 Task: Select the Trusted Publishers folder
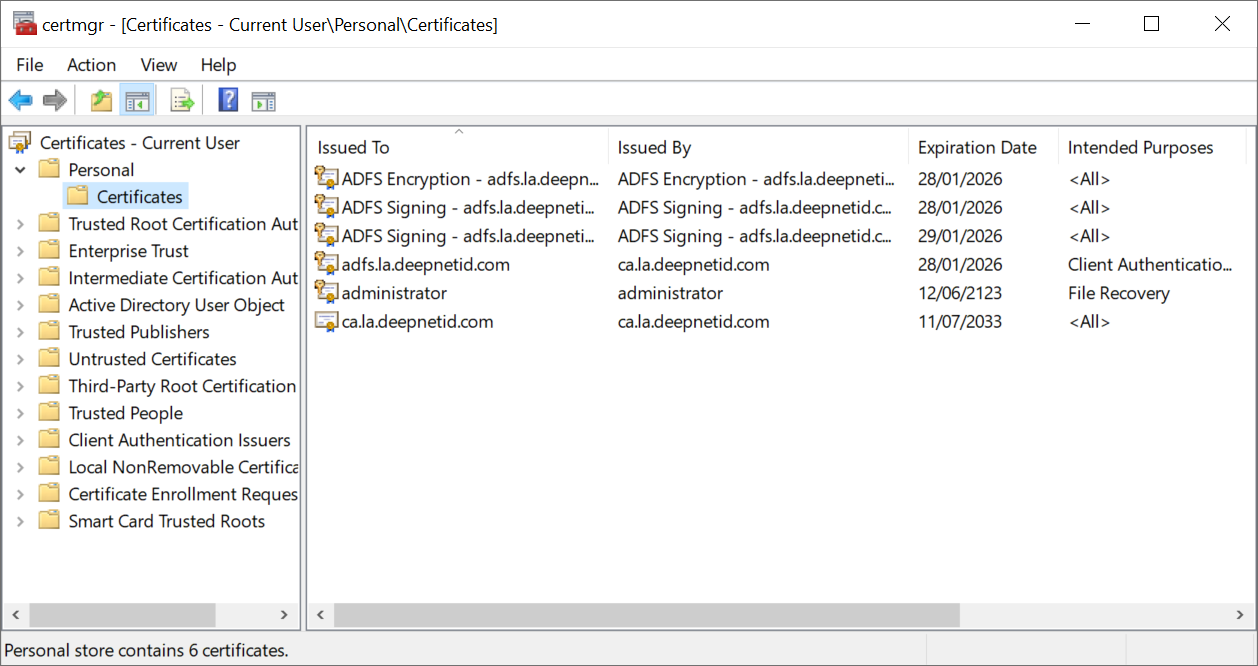(138, 332)
